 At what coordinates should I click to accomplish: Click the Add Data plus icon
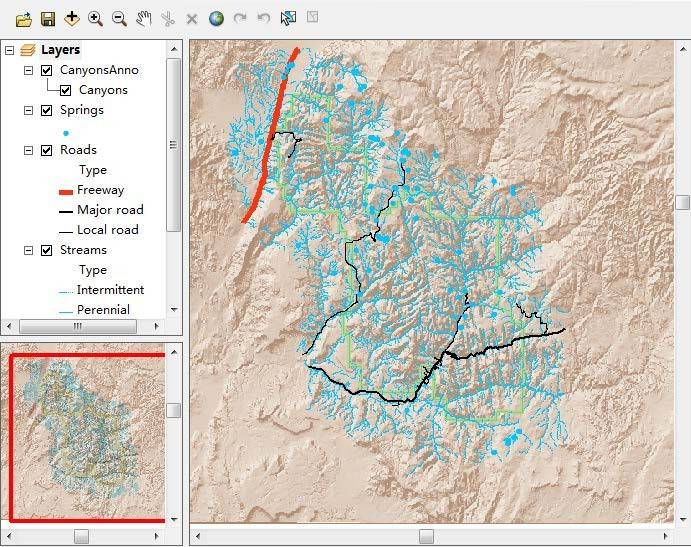tap(71, 19)
